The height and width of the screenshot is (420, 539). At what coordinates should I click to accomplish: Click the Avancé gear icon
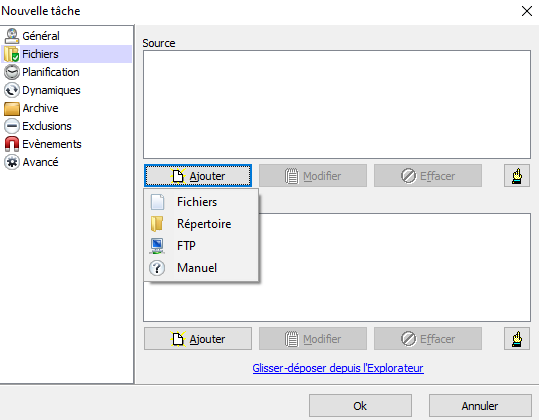coord(12,162)
